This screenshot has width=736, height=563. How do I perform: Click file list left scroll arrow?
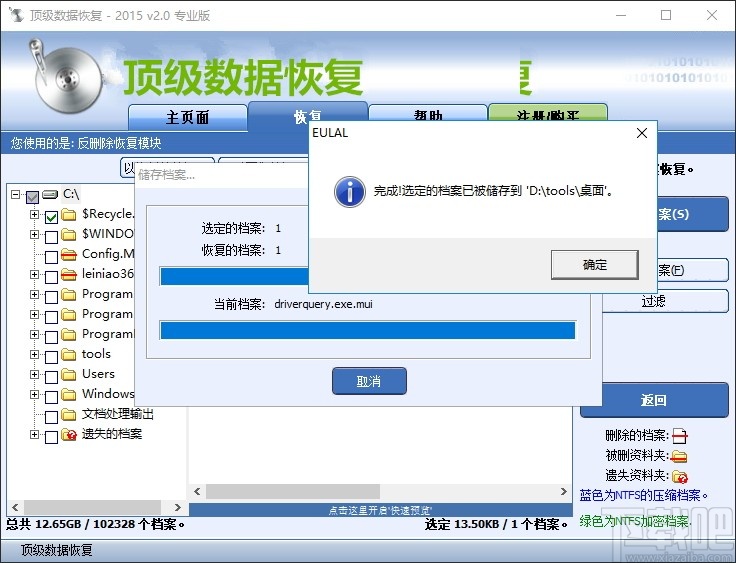tap(197, 492)
